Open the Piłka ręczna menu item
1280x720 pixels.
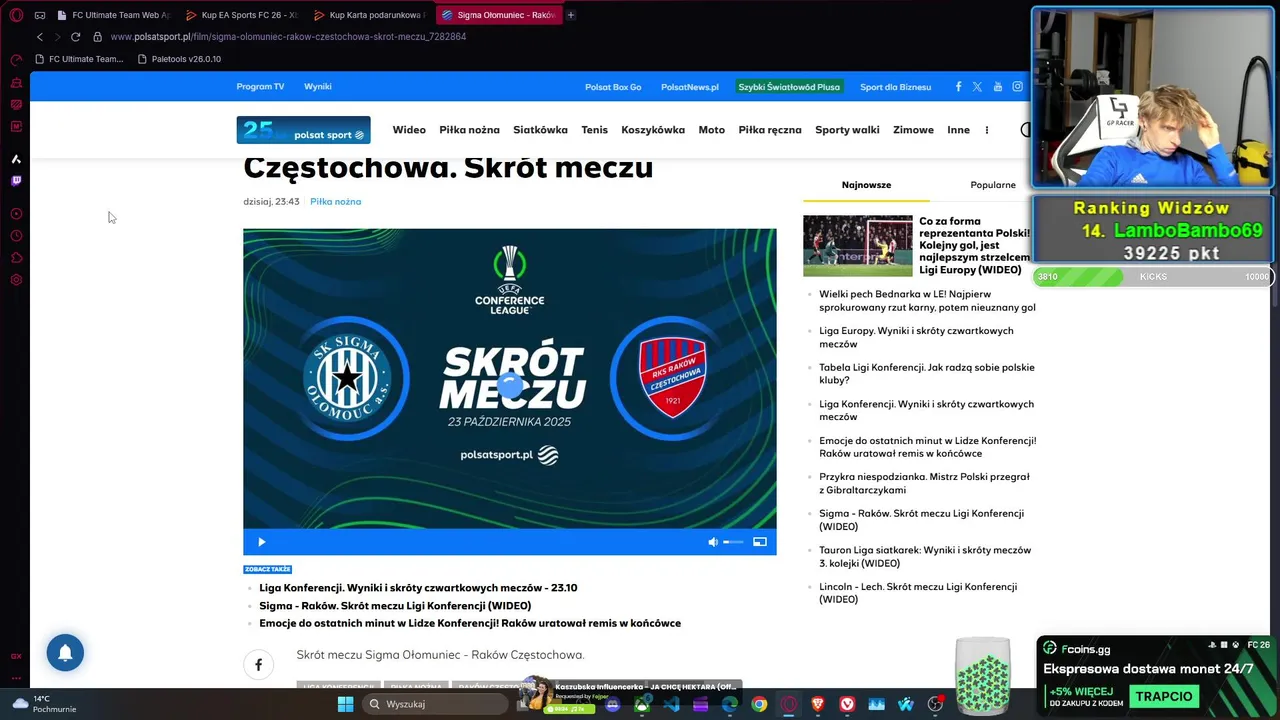point(770,130)
